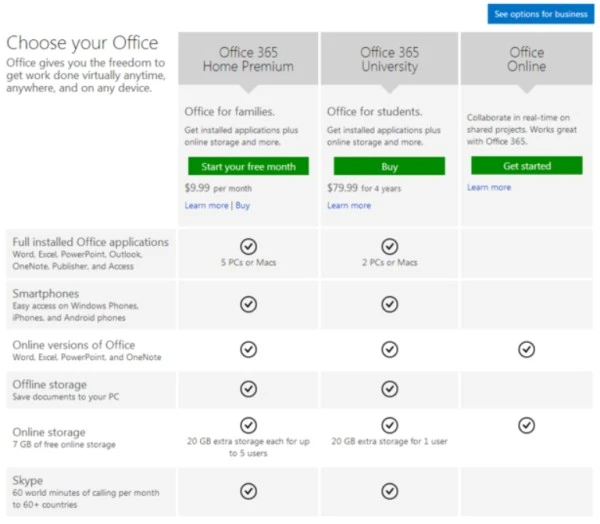
Task: Click Get started for Office Online
Action: click(527, 166)
